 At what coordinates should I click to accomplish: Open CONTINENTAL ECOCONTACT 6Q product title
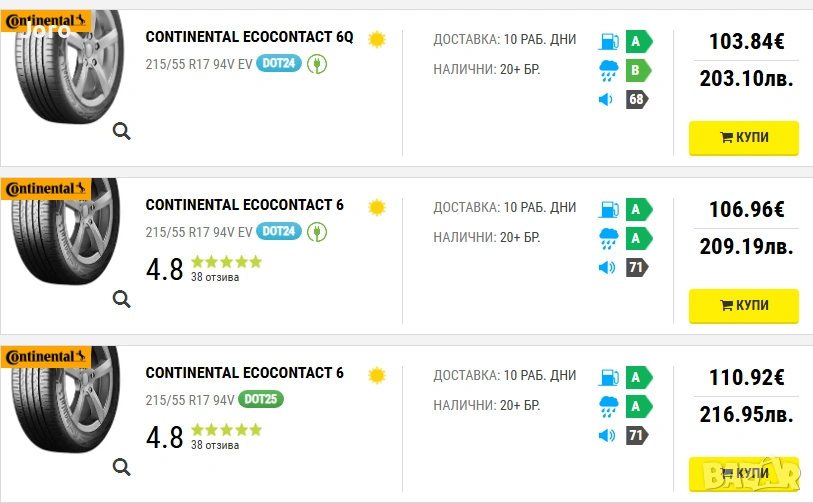[249, 37]
